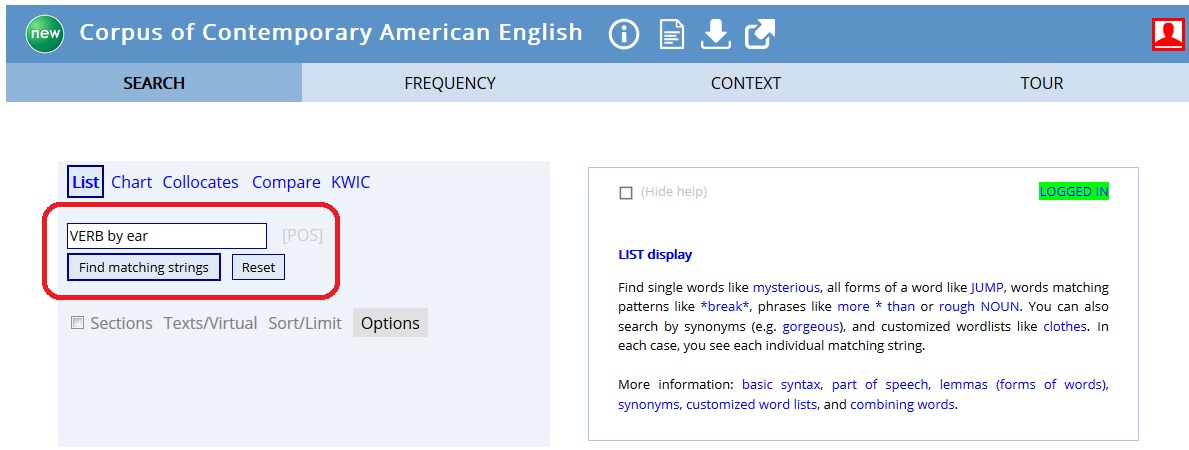Screen dimensions: 1189x450
Task: Open the [POS] part-of-speech selector
Action: click(x=303, y=236)
